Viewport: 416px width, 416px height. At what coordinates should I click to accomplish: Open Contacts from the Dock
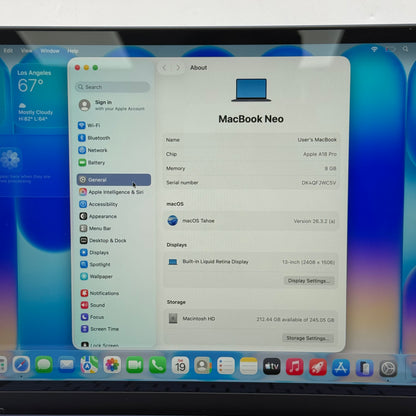203,366
